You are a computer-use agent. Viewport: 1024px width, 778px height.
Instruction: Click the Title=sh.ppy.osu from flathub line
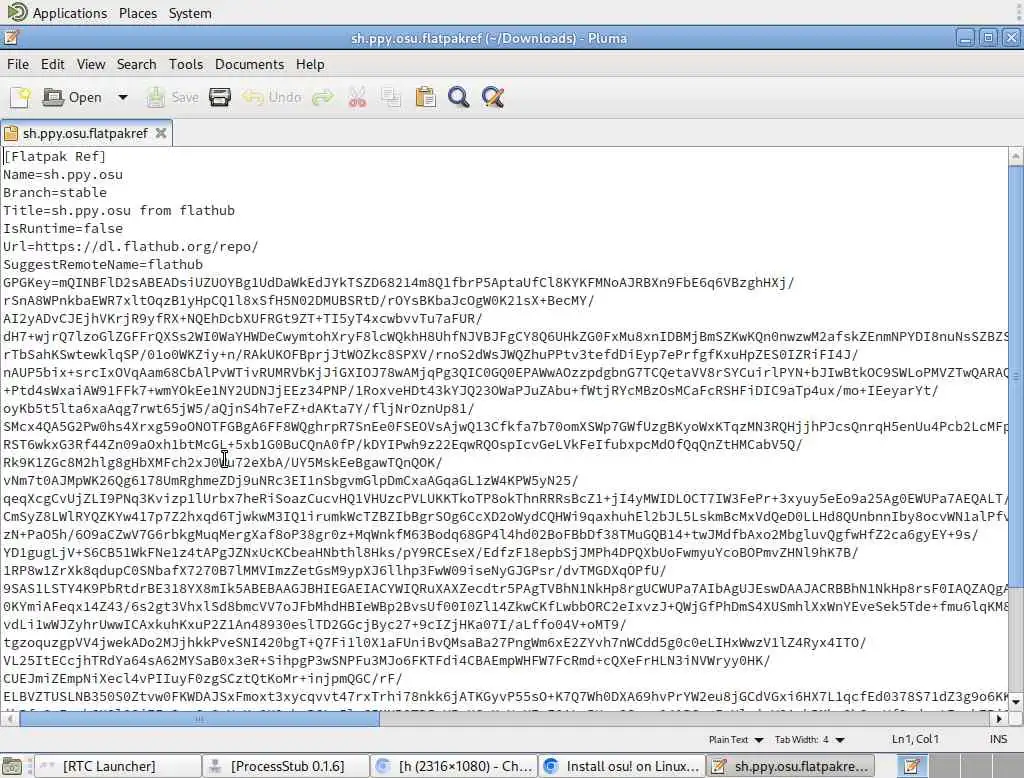click(x=119, y=210)
